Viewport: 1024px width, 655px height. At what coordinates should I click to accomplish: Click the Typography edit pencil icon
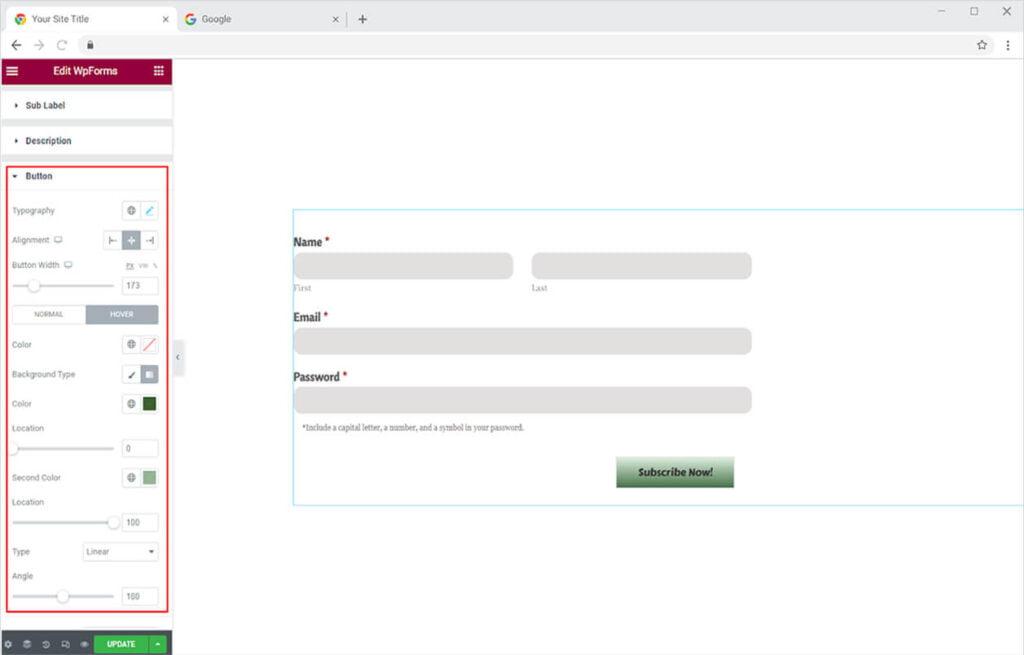tap(149, 211)
